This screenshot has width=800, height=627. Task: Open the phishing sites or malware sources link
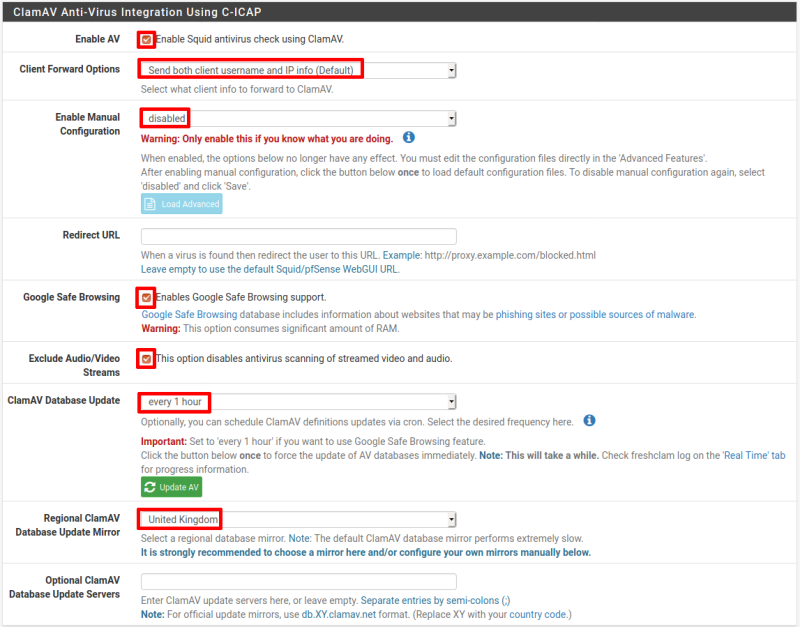coord(595,314)
